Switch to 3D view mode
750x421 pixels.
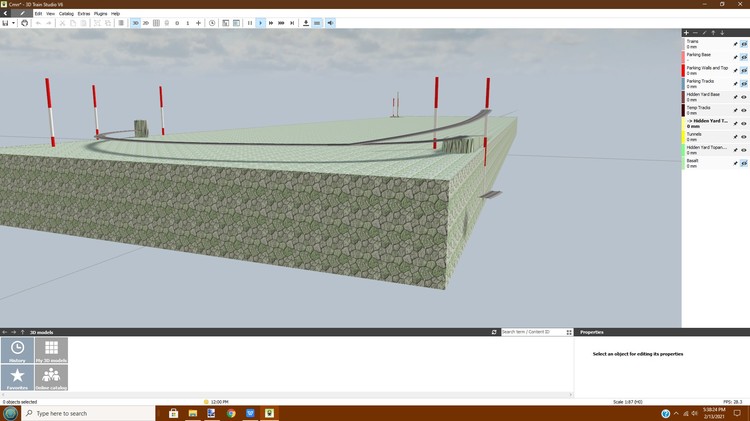point(135,22)
